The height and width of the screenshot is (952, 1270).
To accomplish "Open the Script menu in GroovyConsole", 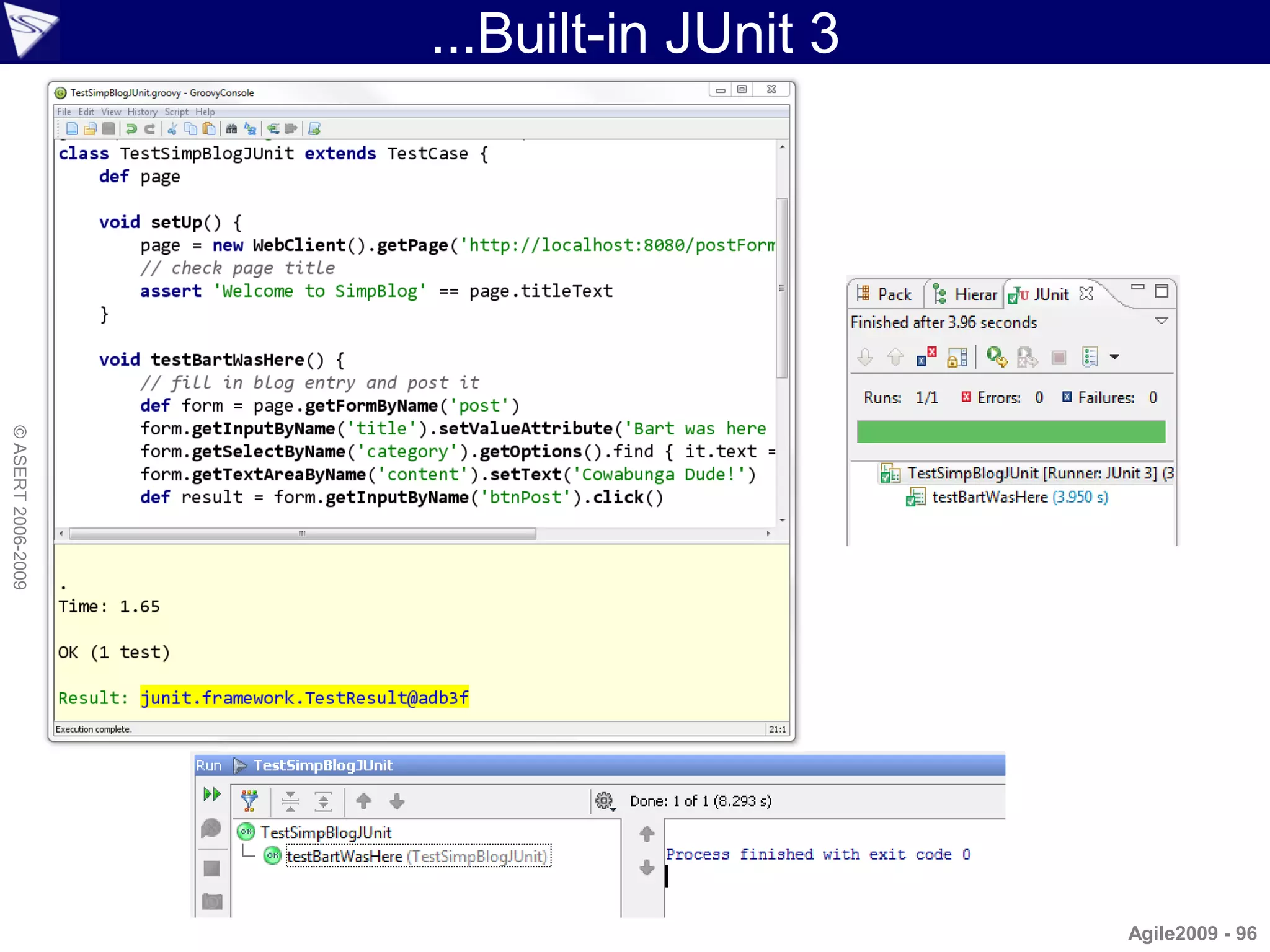I will pyautogui.click(x=176, y=112).
